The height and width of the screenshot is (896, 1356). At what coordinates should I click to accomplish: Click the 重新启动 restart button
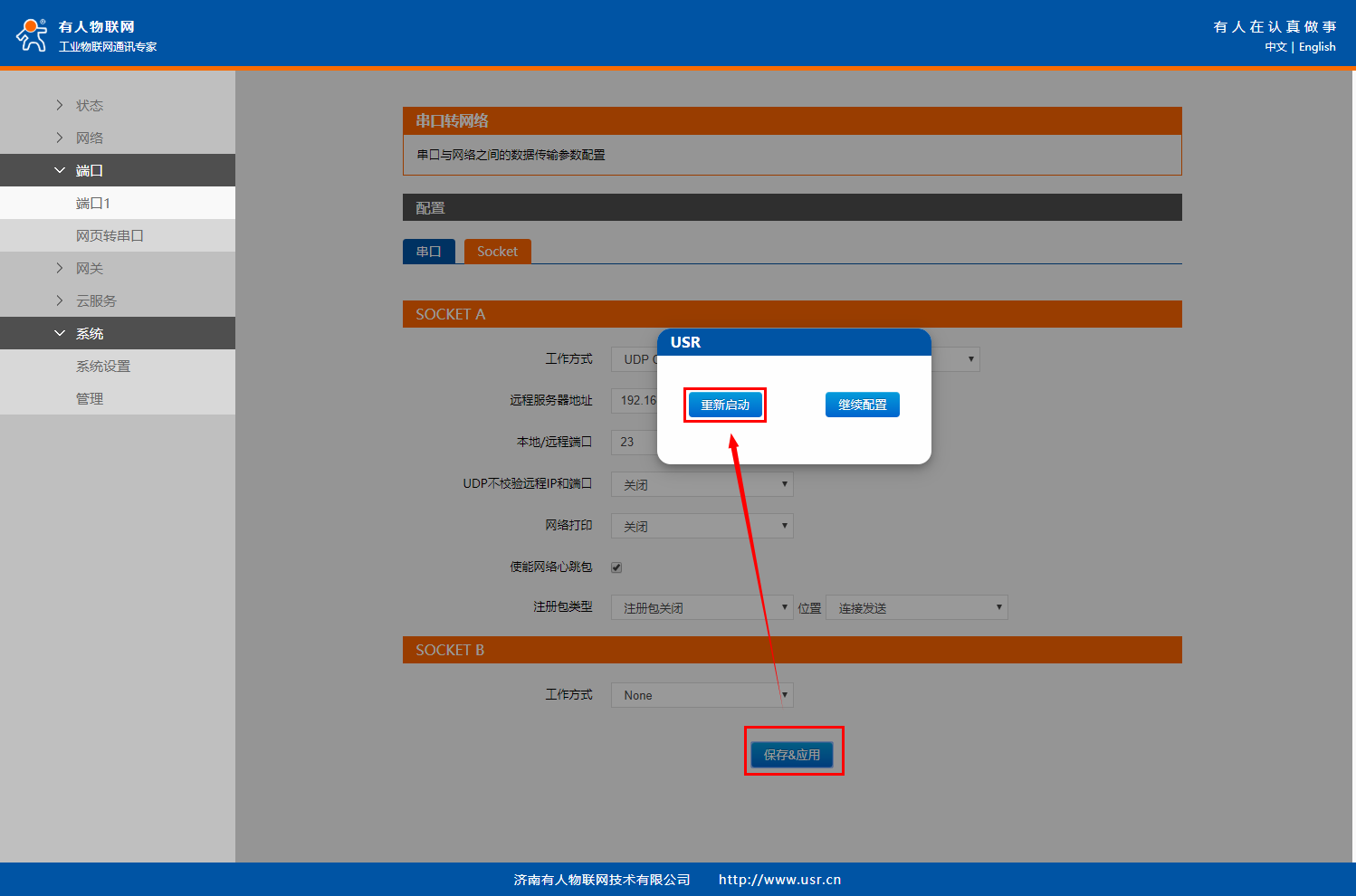click(725, 405)
